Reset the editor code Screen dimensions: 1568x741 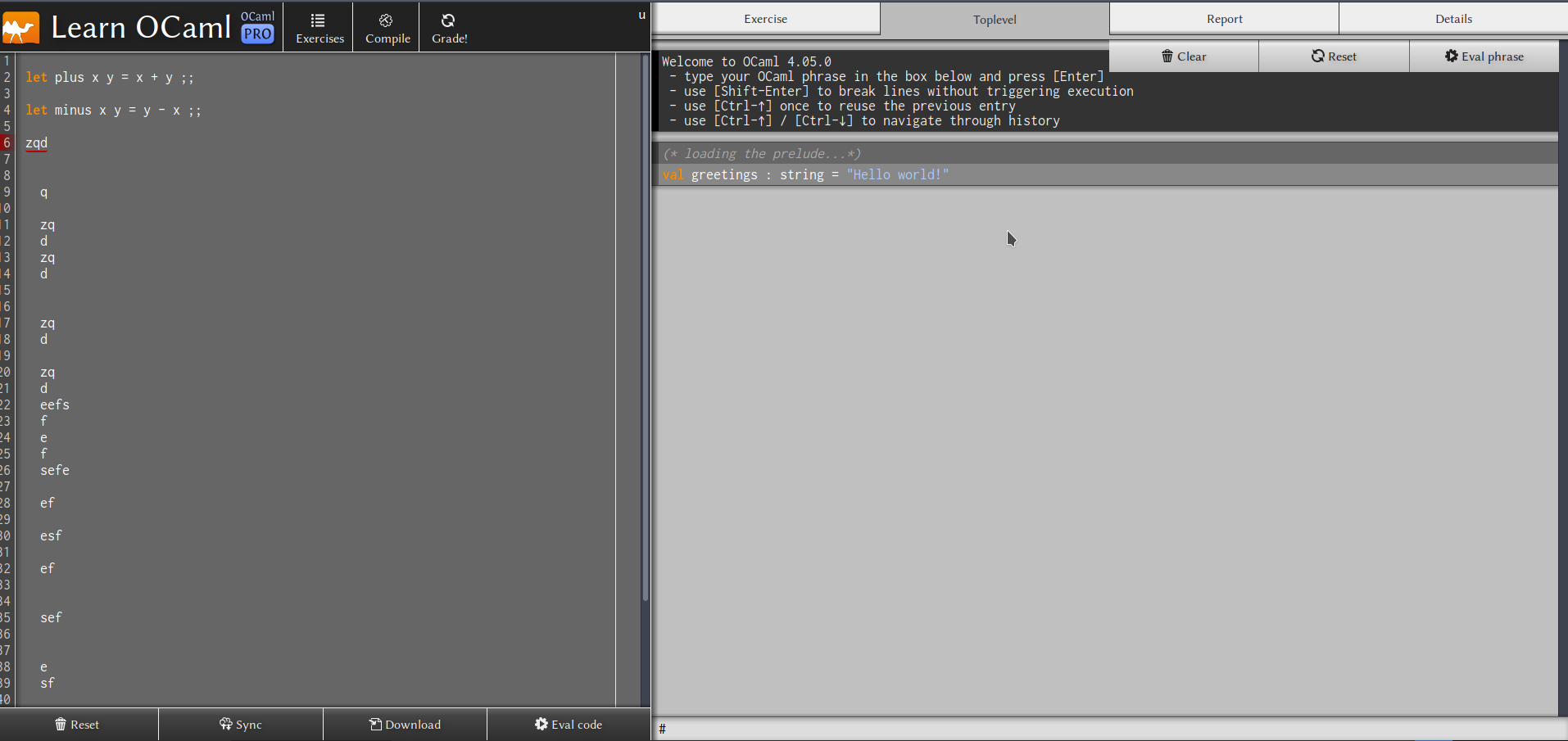point(79,725)
